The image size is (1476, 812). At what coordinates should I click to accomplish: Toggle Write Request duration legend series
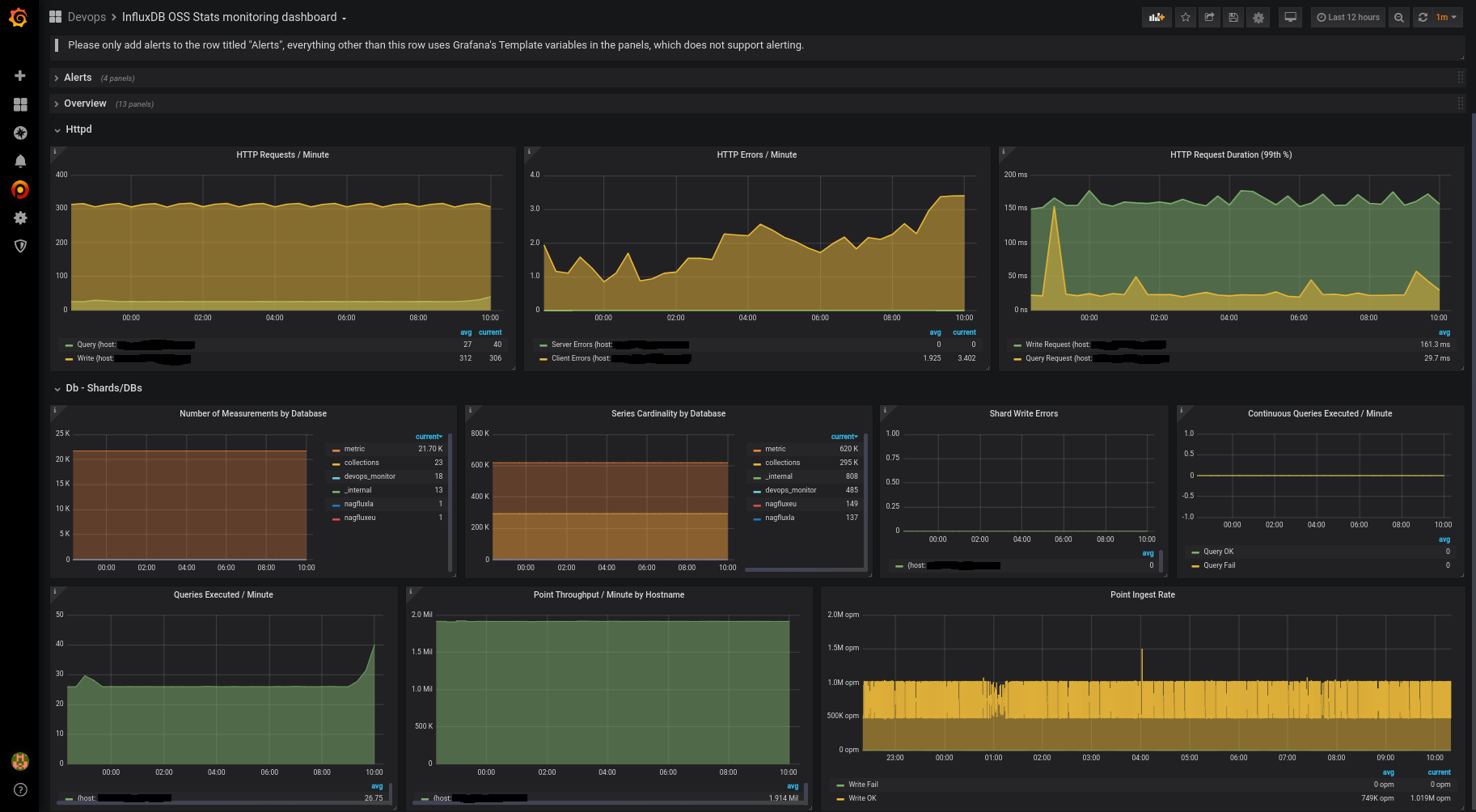tap(1058, 345)
